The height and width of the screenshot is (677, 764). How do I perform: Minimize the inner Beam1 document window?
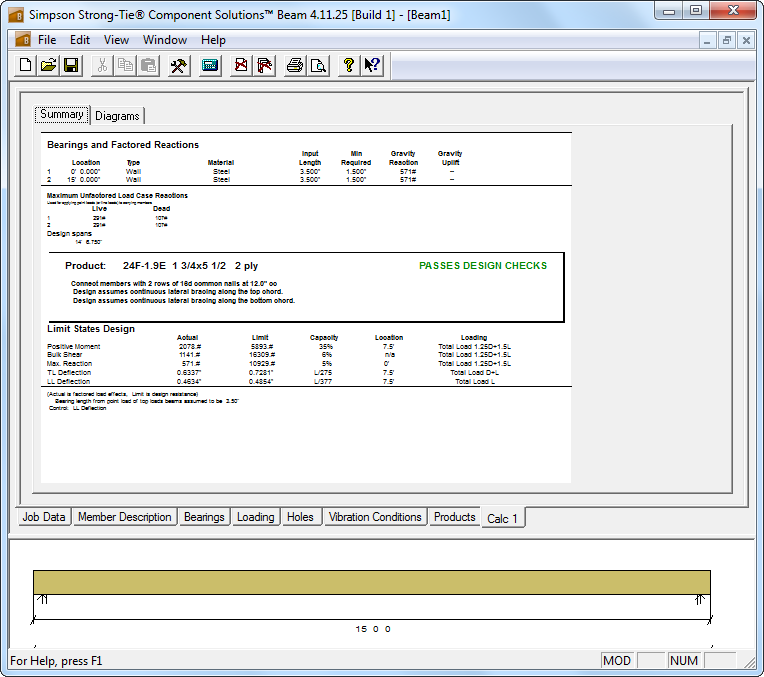tap(707, 40)
